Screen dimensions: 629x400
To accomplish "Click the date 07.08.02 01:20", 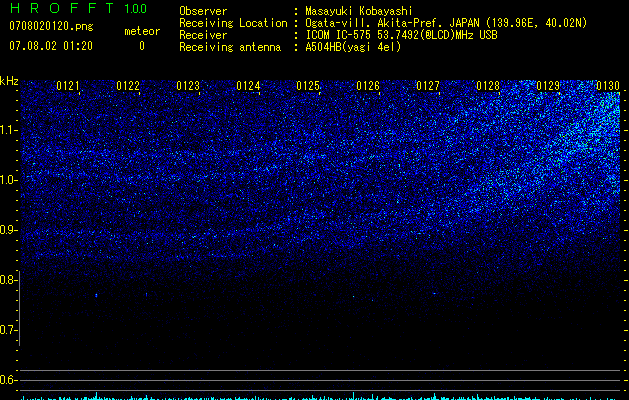I will [x=51, y=46].
